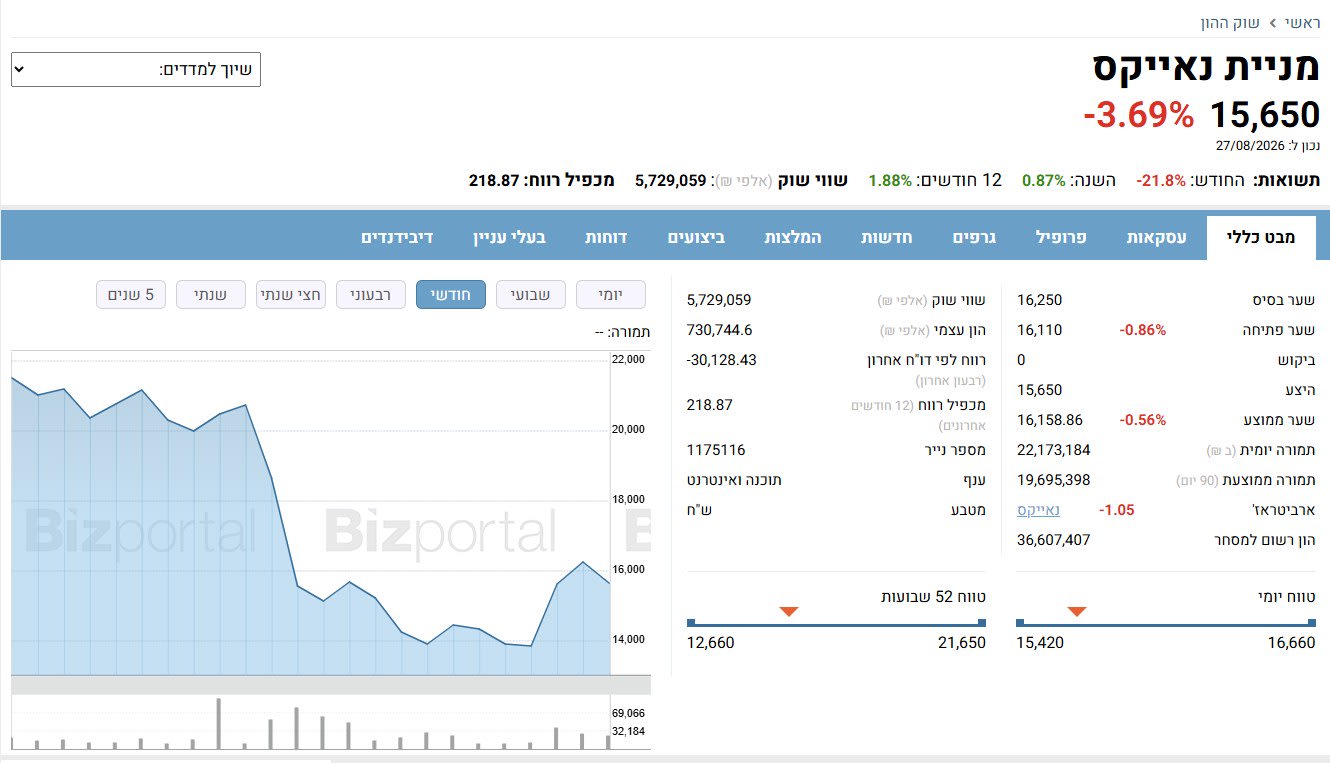Click the year-to-date return "0.87%"
This screenshot has width=1330, height=763.
(1044, 181)
